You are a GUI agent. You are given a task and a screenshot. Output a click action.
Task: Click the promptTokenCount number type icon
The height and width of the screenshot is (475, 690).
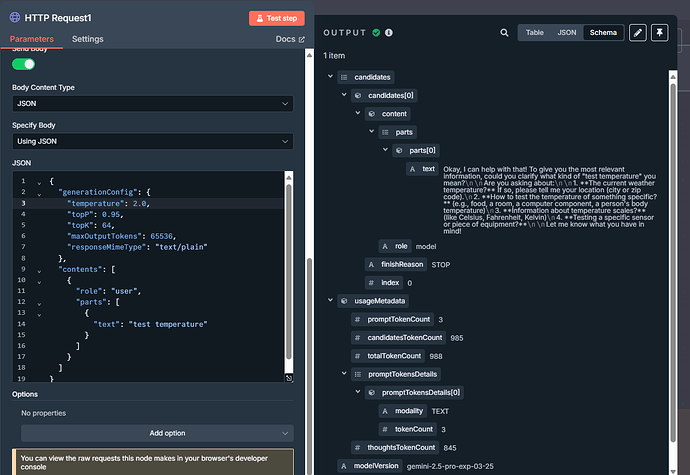(x=358, y=320)
